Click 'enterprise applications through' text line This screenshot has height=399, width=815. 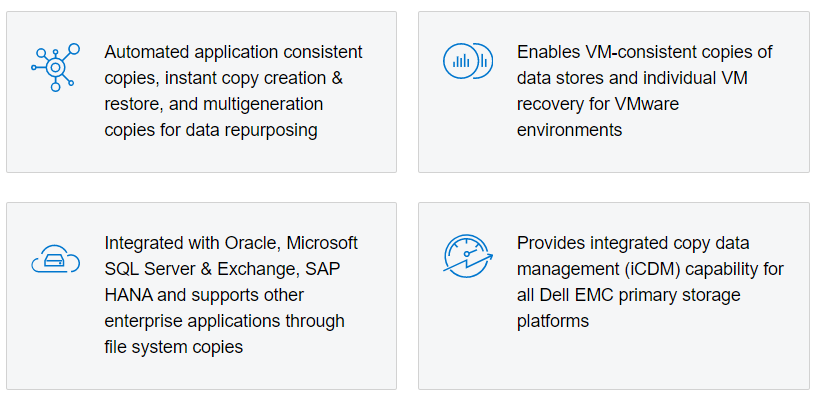(224, 321)
